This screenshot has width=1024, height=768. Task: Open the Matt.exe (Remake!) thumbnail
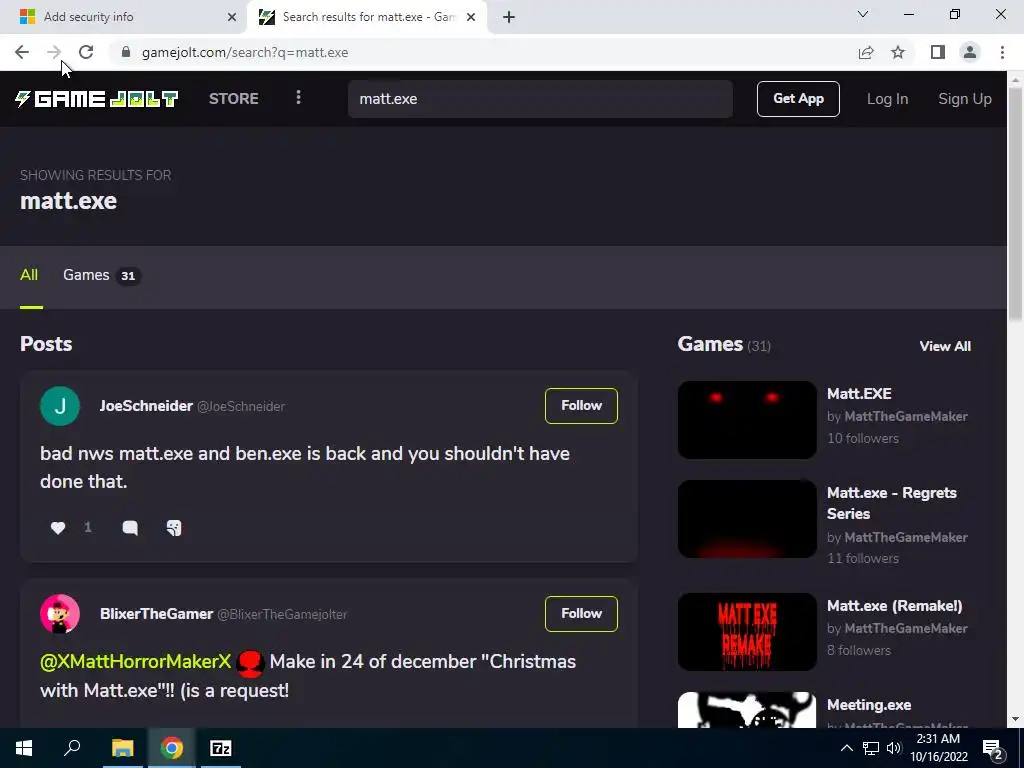pyautogui.click(x=747, y=632)
